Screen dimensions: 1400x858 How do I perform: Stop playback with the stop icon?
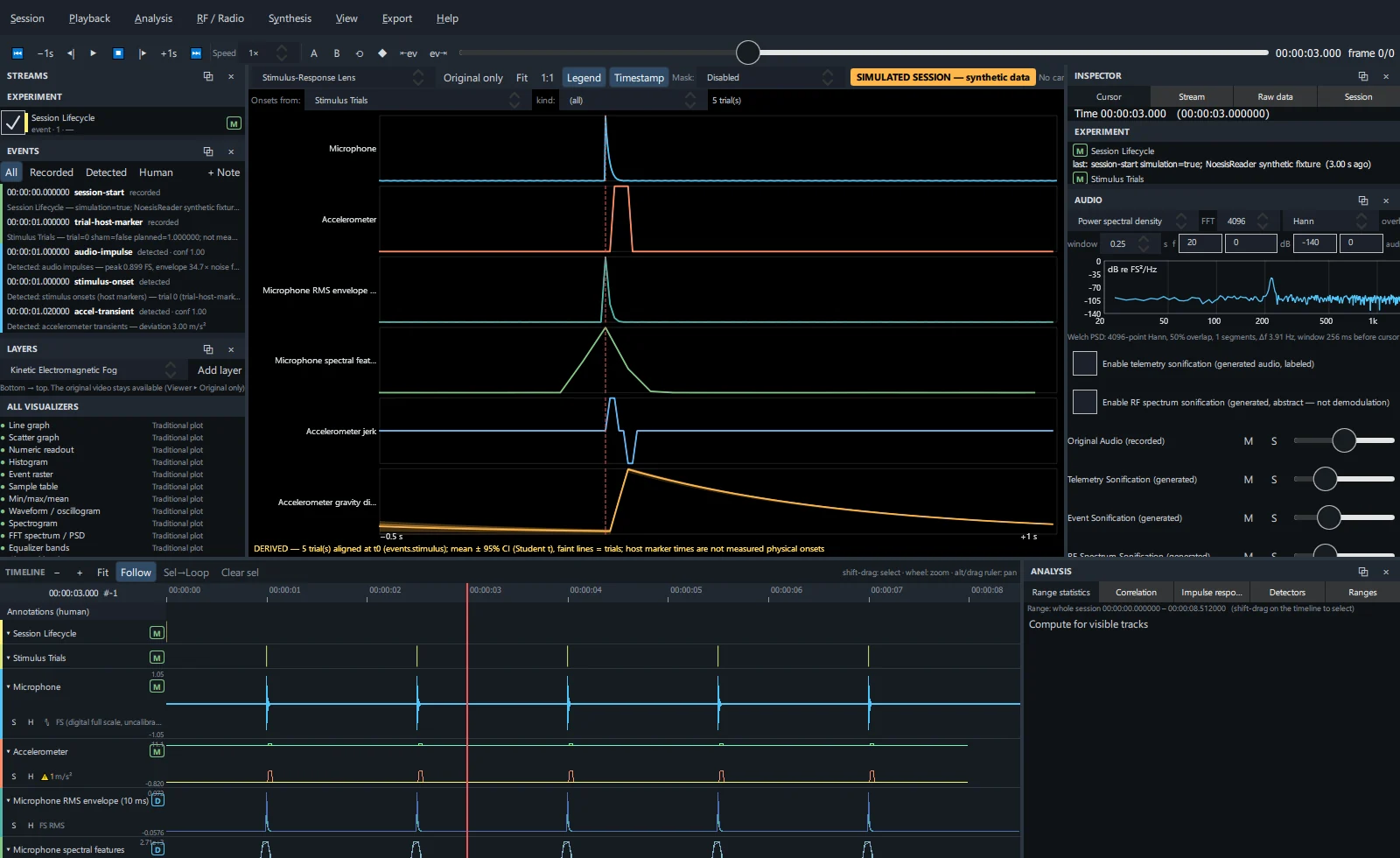tap(118, 53)
